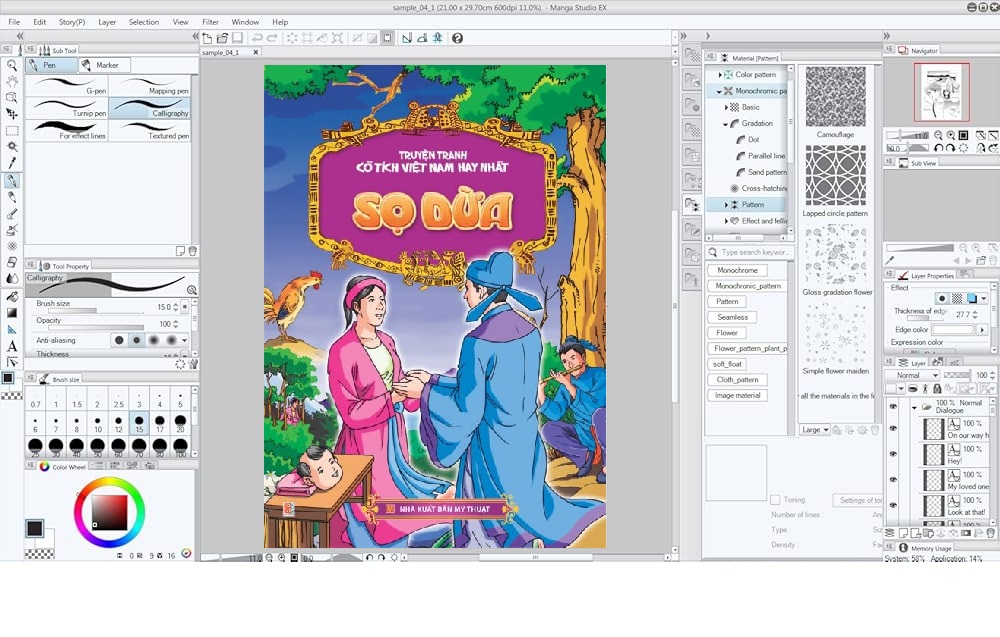The height and width of the screenshot is (637, 1000).
Task: Open the Camouflage pattern material
Action: click(x=836, y=95)
